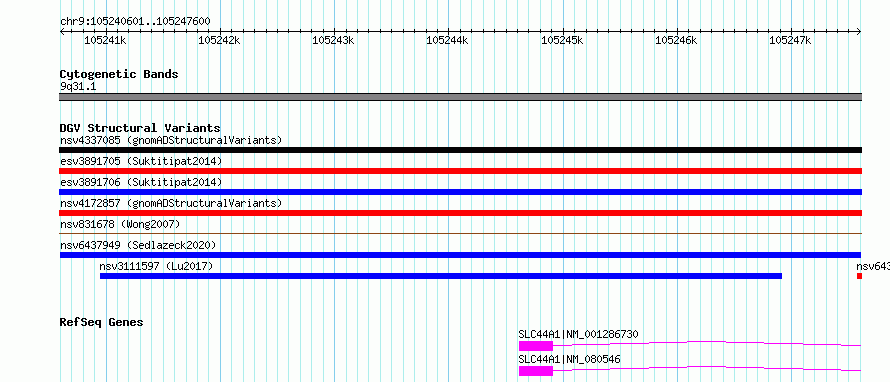Screen dimensions: 890x382
Task: Click the SLC44A1|NM_001286730 gene label
Action: (578, 334)
